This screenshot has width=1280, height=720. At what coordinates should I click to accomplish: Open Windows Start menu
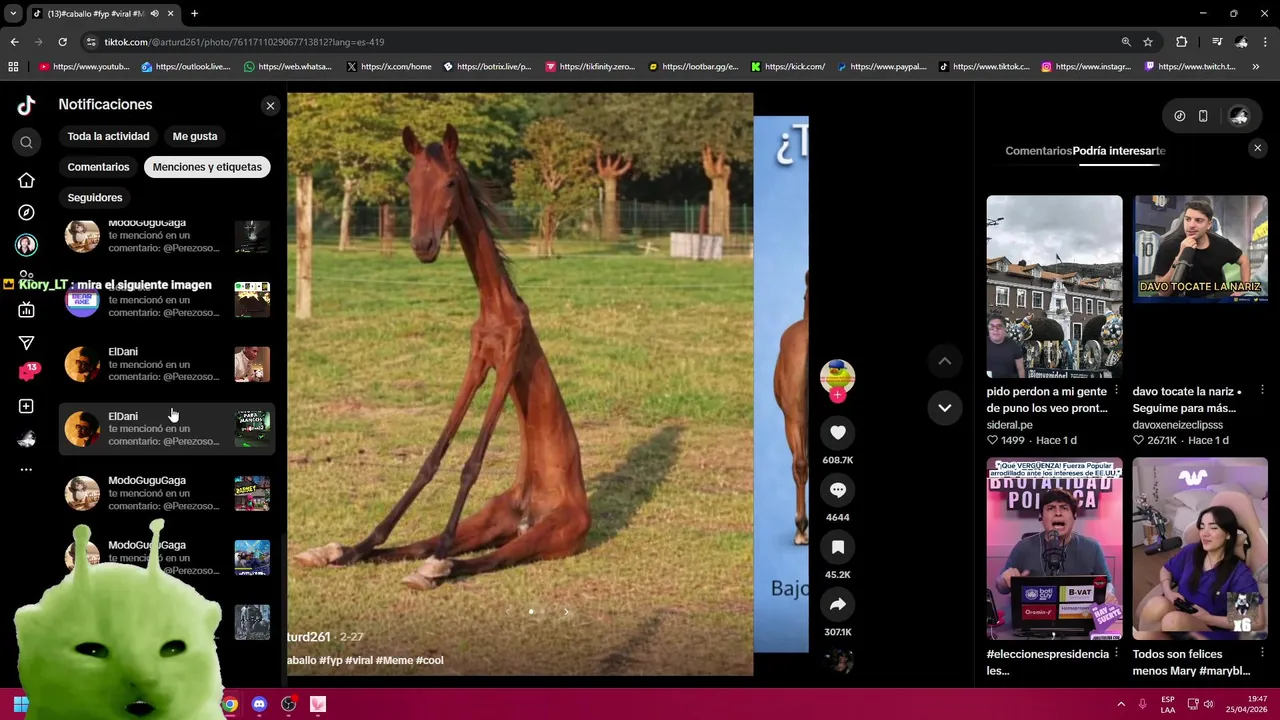click(x=21, y=704)
